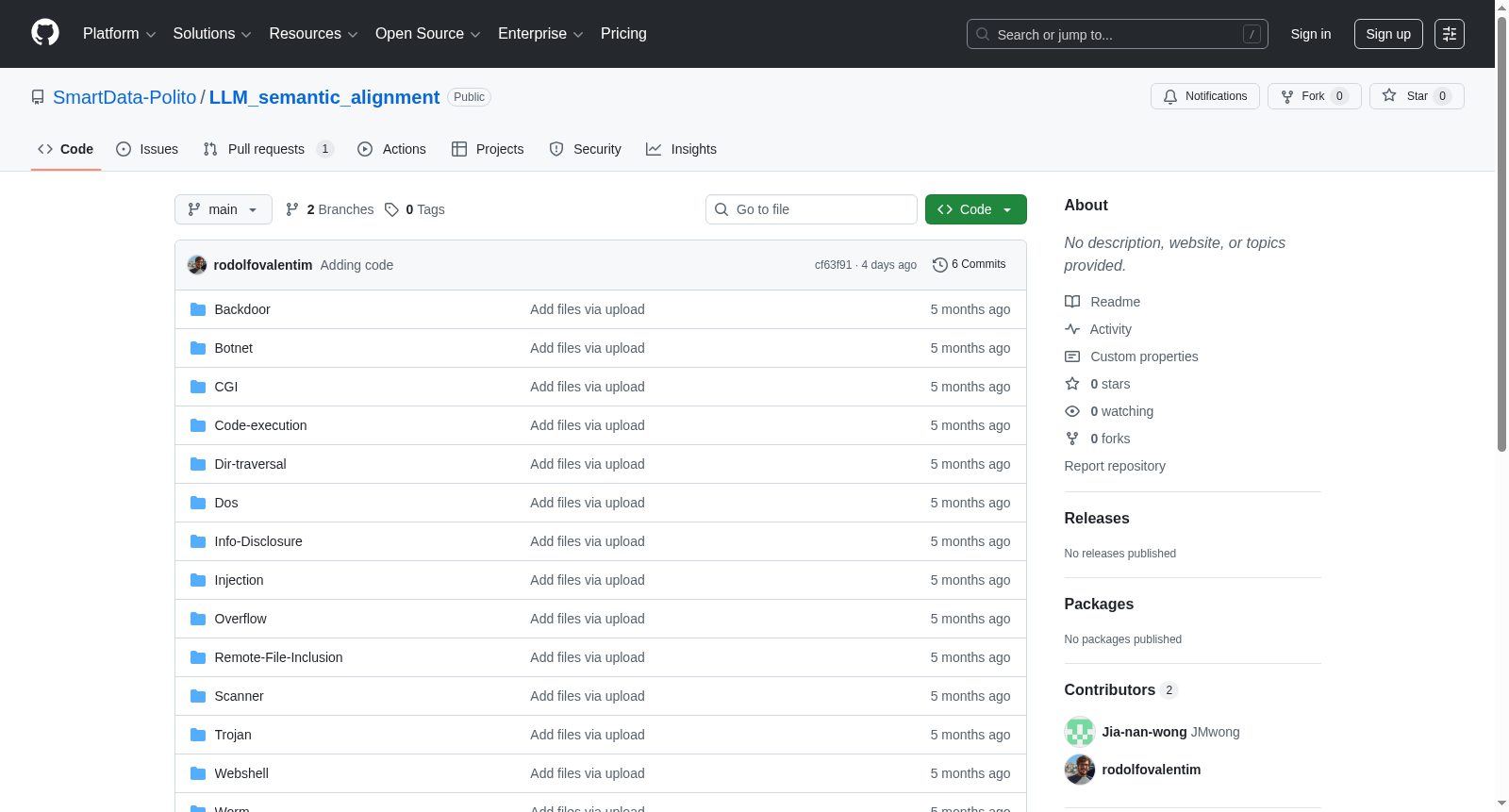
Task: Open the GitHub homepage logo
Action: [x=45, y=33]
